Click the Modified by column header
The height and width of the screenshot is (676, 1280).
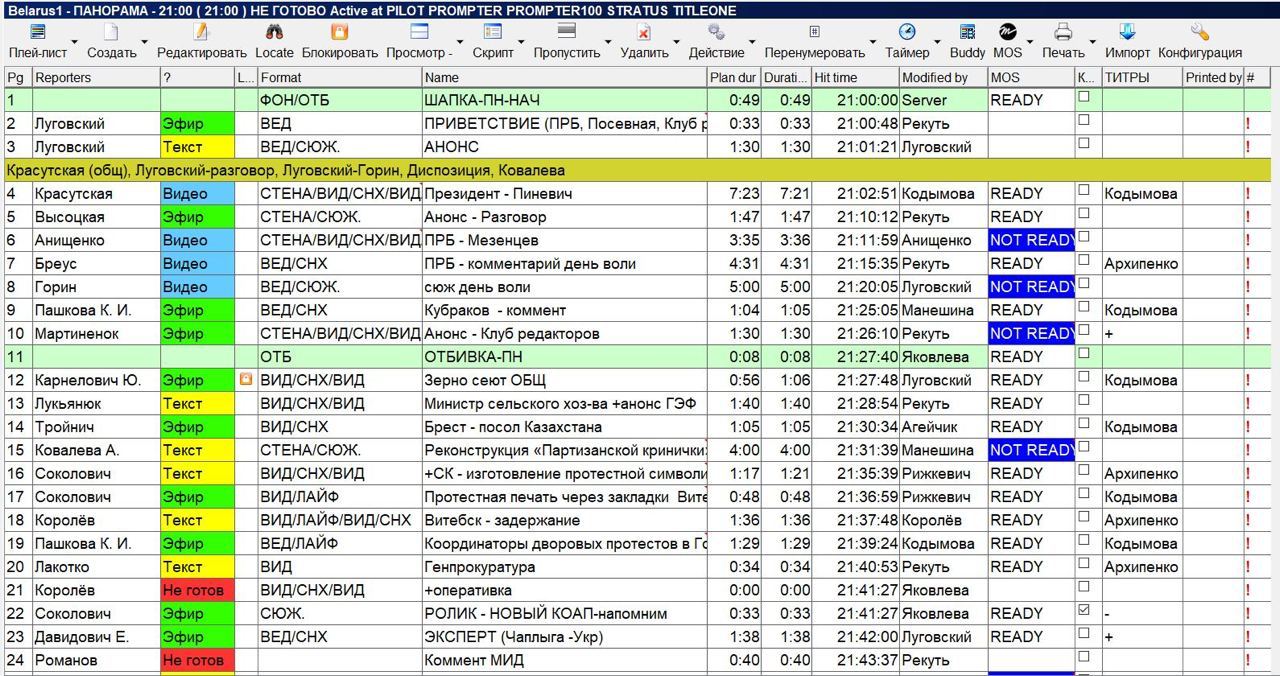pos(943,77)
